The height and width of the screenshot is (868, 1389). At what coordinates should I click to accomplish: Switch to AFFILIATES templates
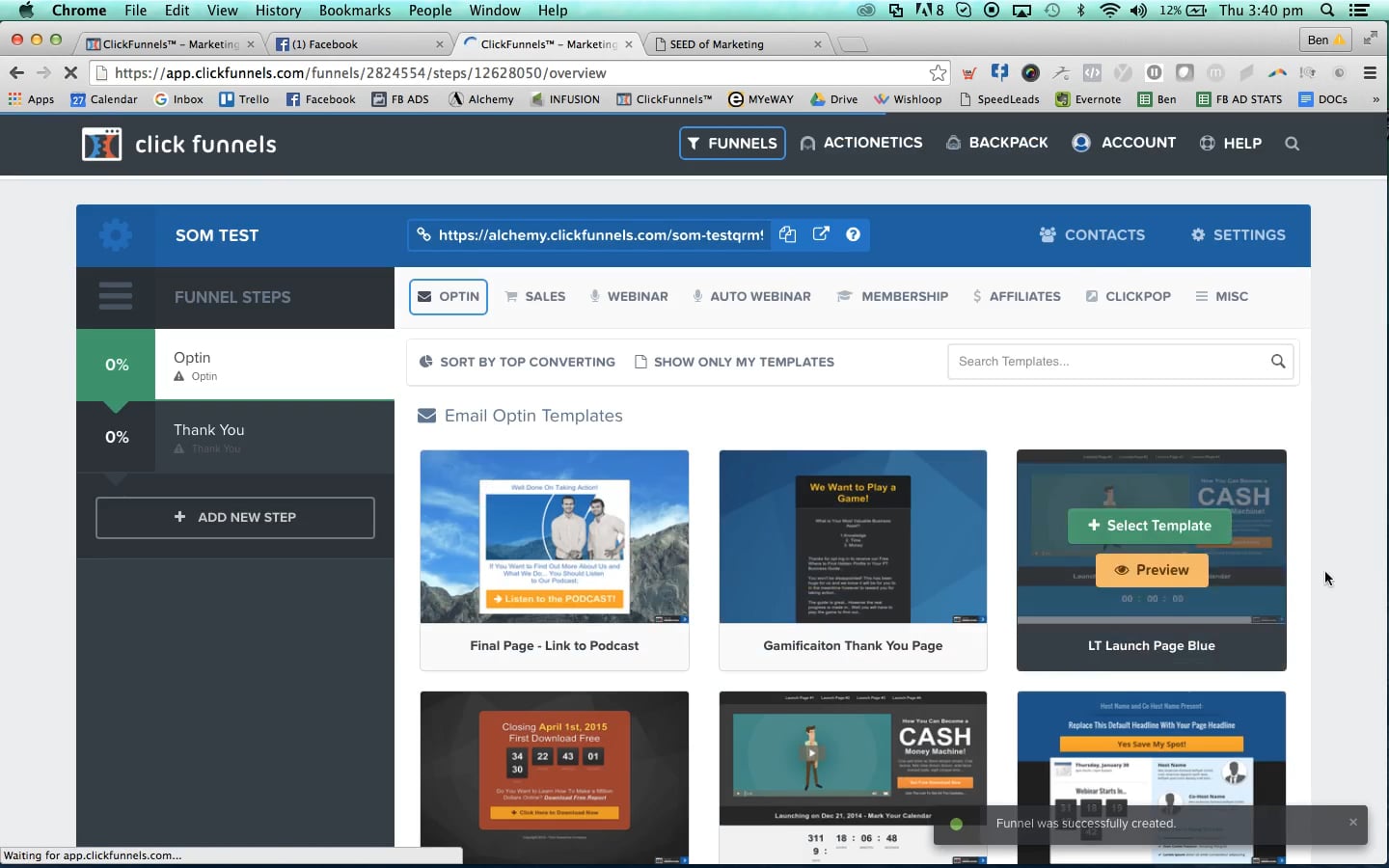point(1017,296)
